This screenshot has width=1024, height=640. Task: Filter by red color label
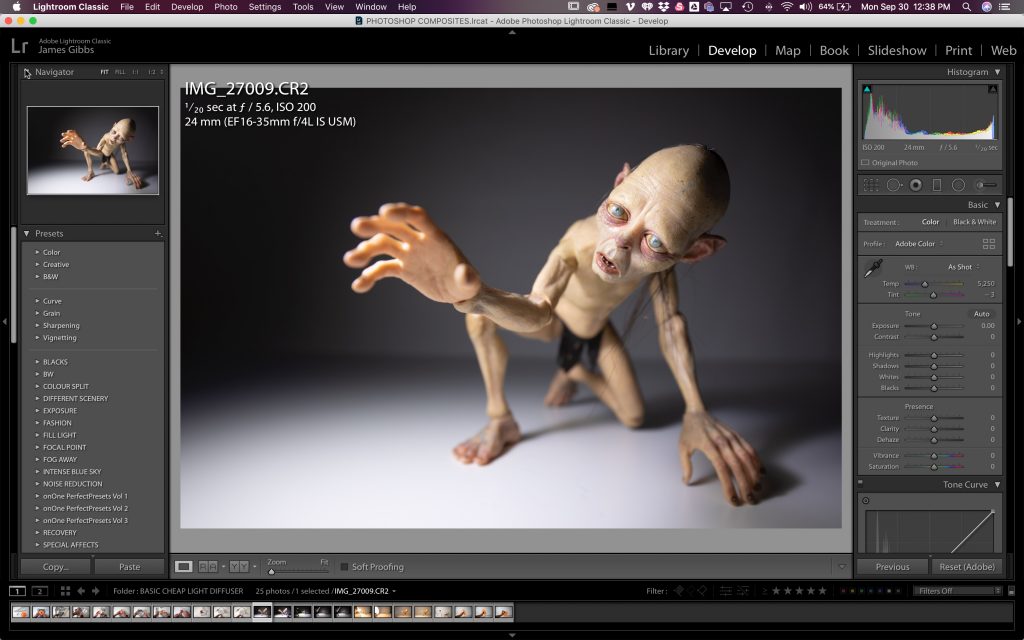pos(843,591)
